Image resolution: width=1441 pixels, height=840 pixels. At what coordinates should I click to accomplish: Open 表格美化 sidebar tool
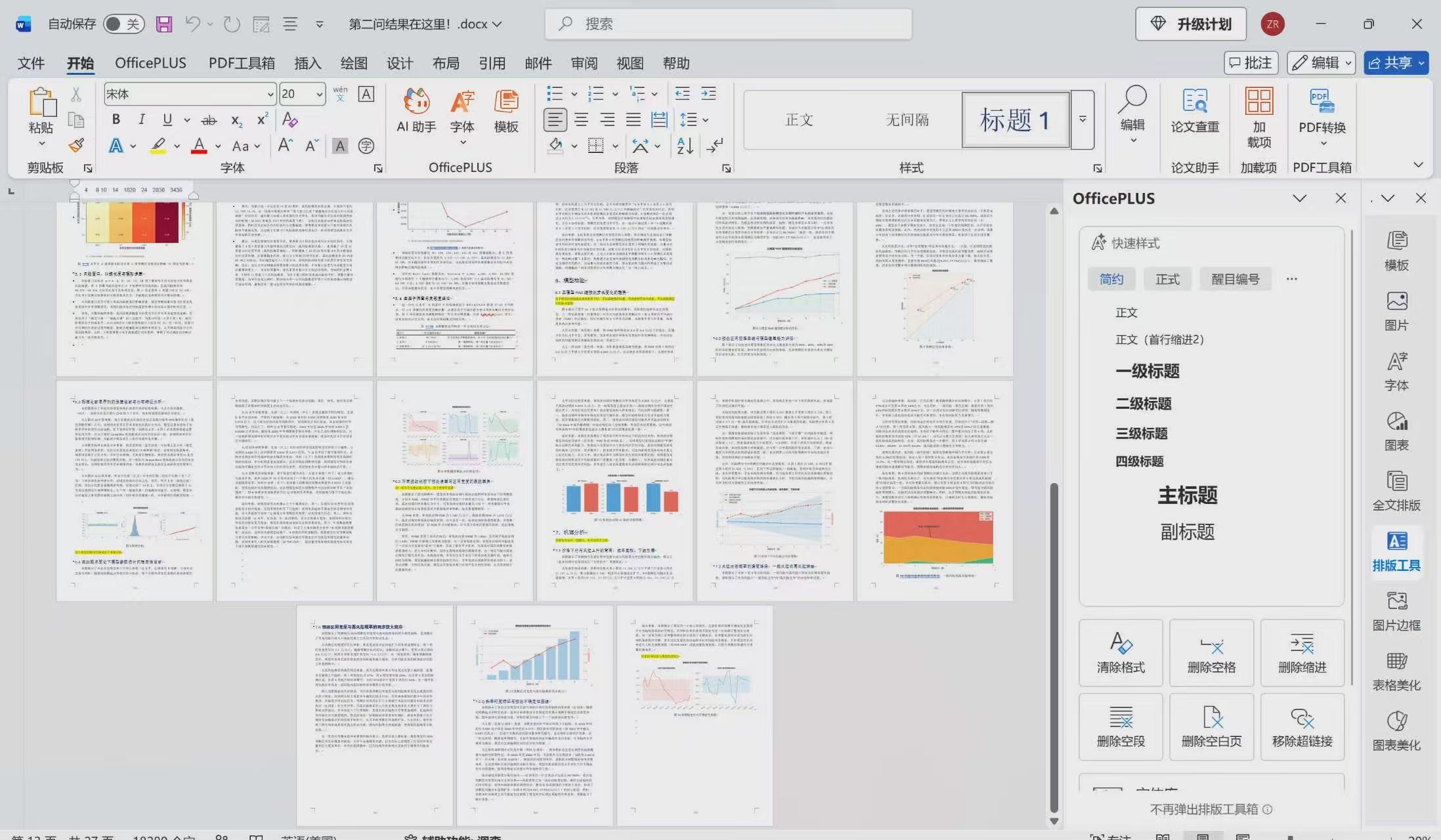click(x=1396, y=671)
